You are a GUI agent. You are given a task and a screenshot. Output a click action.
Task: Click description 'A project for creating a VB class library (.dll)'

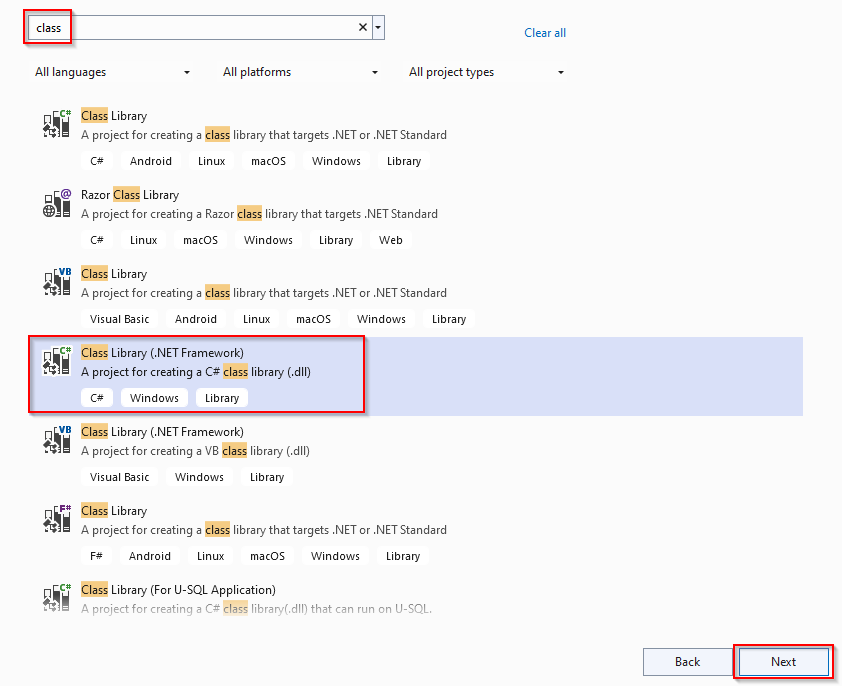[x=195, y=451]
